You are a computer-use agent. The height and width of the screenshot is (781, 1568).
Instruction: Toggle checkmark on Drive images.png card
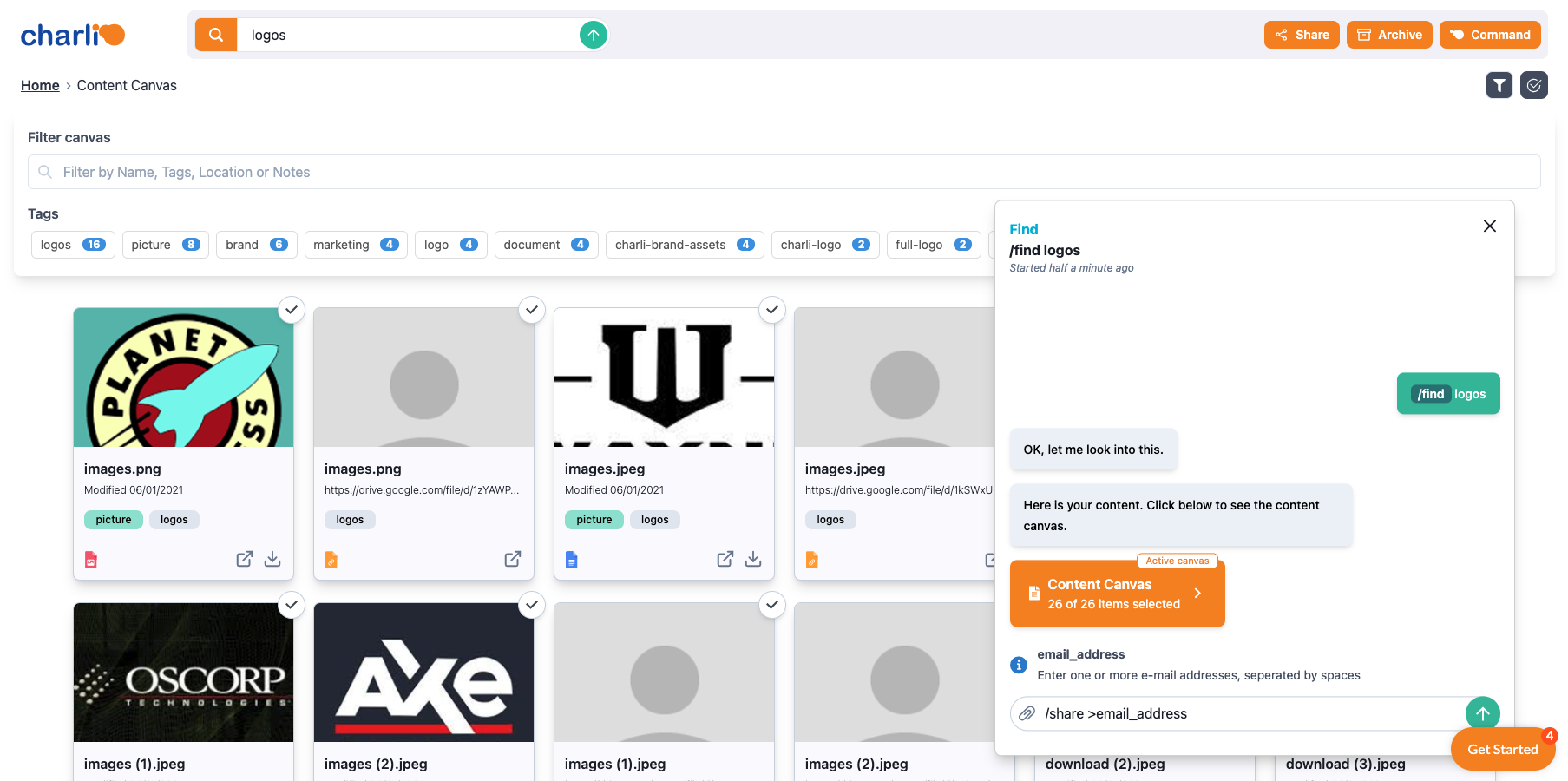click(x=532, y=310)
